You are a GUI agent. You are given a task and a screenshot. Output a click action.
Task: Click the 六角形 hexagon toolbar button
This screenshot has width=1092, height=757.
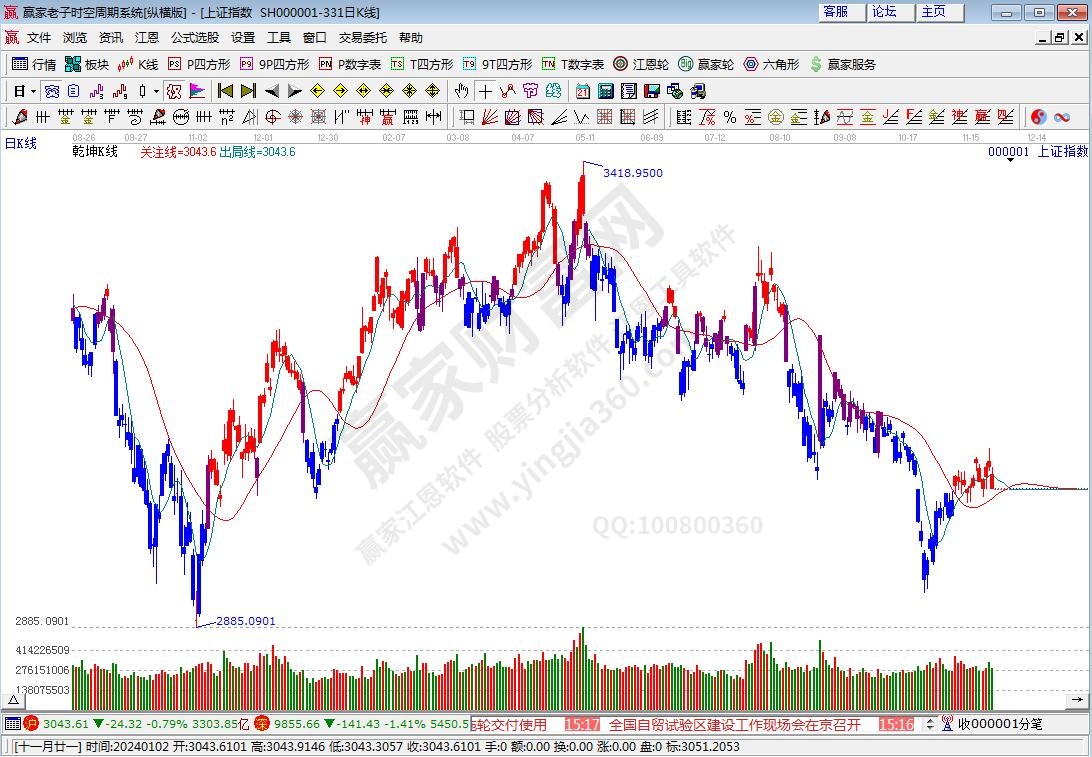[x=771, y=64]
